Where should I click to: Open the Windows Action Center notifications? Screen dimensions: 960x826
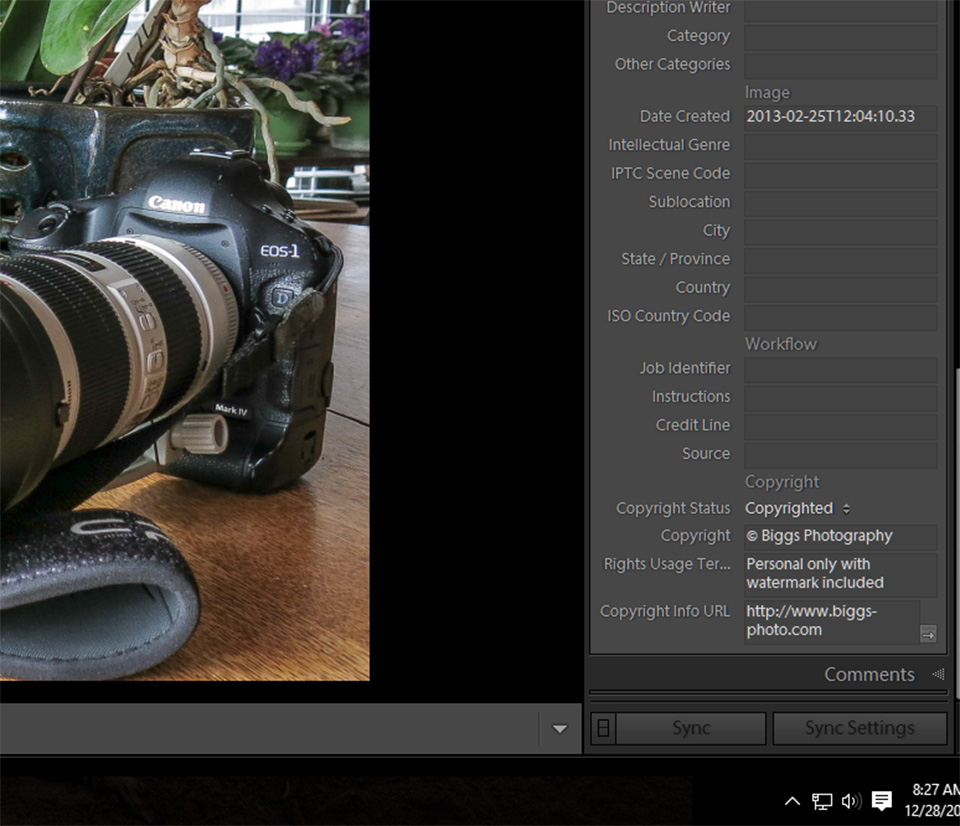(x=882, y=801)
